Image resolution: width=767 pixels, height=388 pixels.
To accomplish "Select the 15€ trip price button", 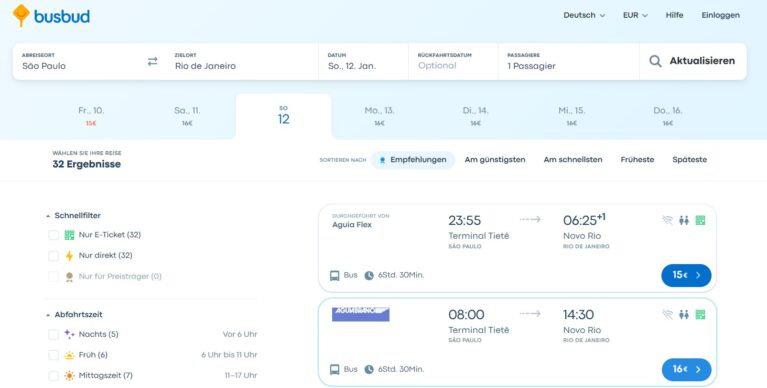I will [686, 275].
